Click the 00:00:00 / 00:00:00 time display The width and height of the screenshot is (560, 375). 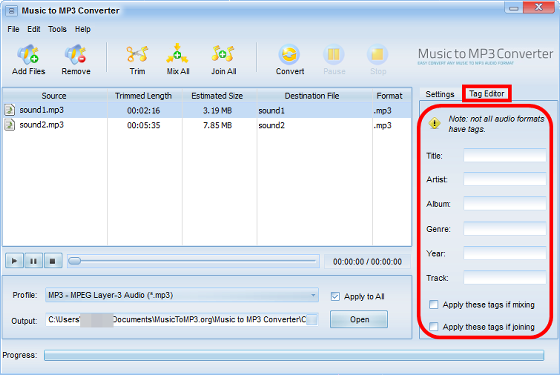pos(367,262)
